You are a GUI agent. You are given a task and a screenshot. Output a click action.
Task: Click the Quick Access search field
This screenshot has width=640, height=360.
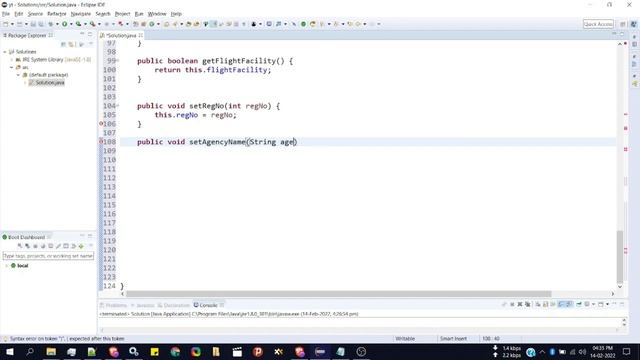598,24
